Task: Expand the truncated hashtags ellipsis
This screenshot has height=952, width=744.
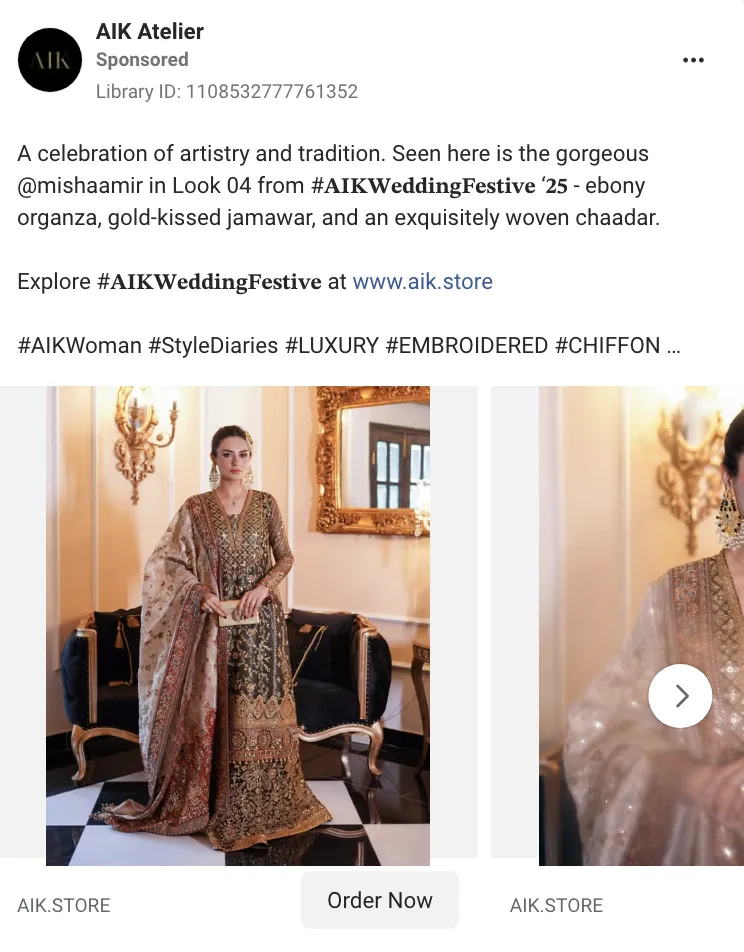Action: (673, 346)
